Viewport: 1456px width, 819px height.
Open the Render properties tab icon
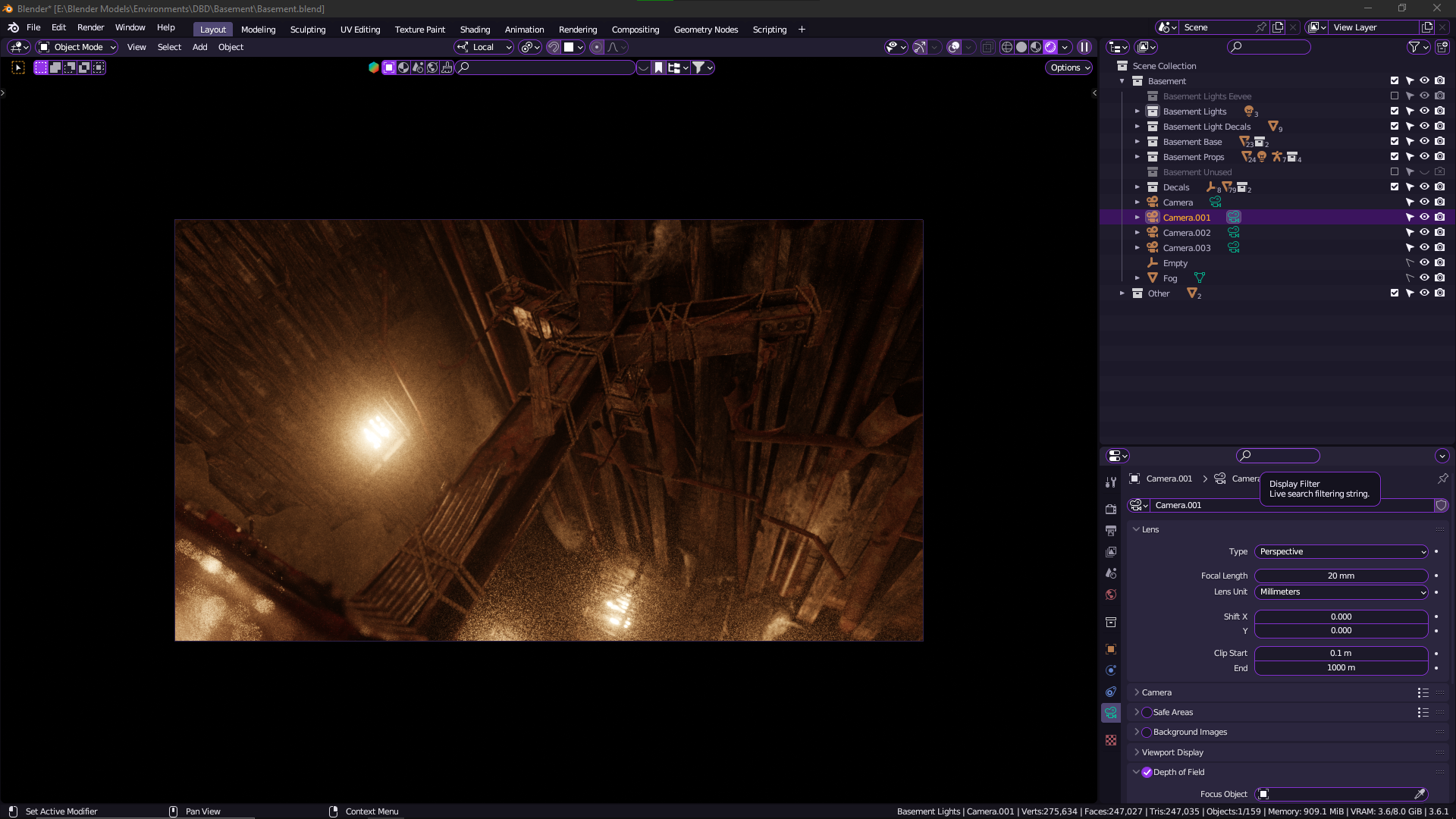click(x=1111, y=509)
